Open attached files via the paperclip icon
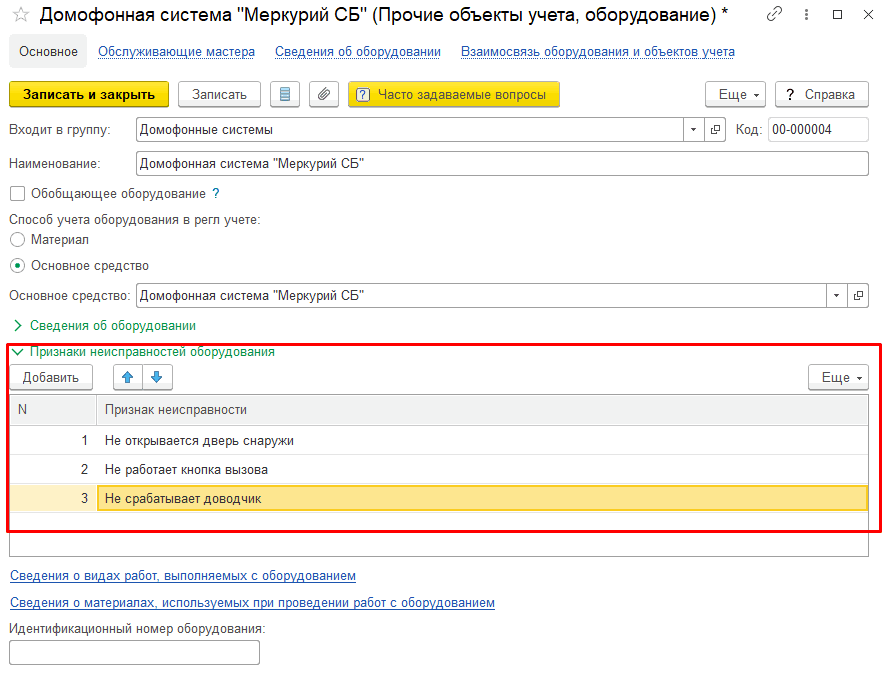The image size is (887, 674). pyautogui.click(x=324, y=95)
